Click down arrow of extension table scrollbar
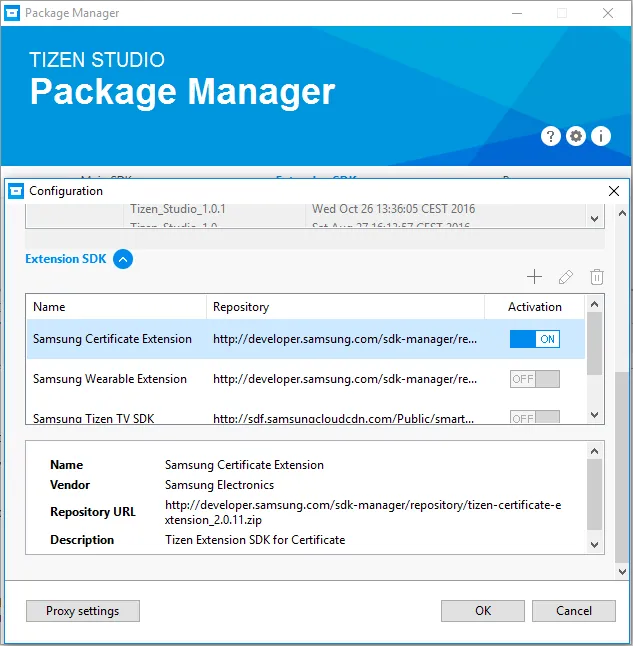 [x=594, y=414]
